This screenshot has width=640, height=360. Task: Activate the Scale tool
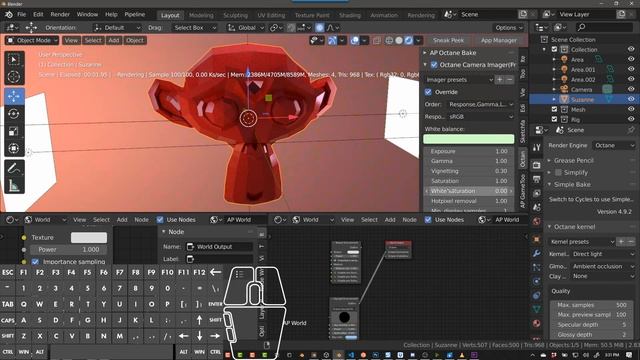pyautogui.click(x=14, y=131)
